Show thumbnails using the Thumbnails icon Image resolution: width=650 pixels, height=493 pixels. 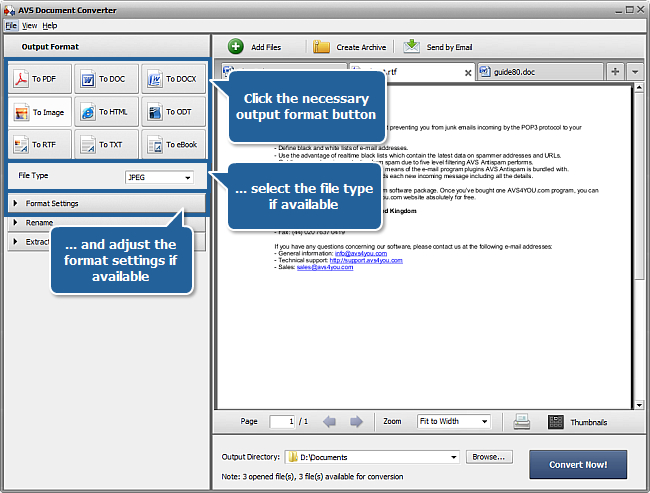click(556, 422)
